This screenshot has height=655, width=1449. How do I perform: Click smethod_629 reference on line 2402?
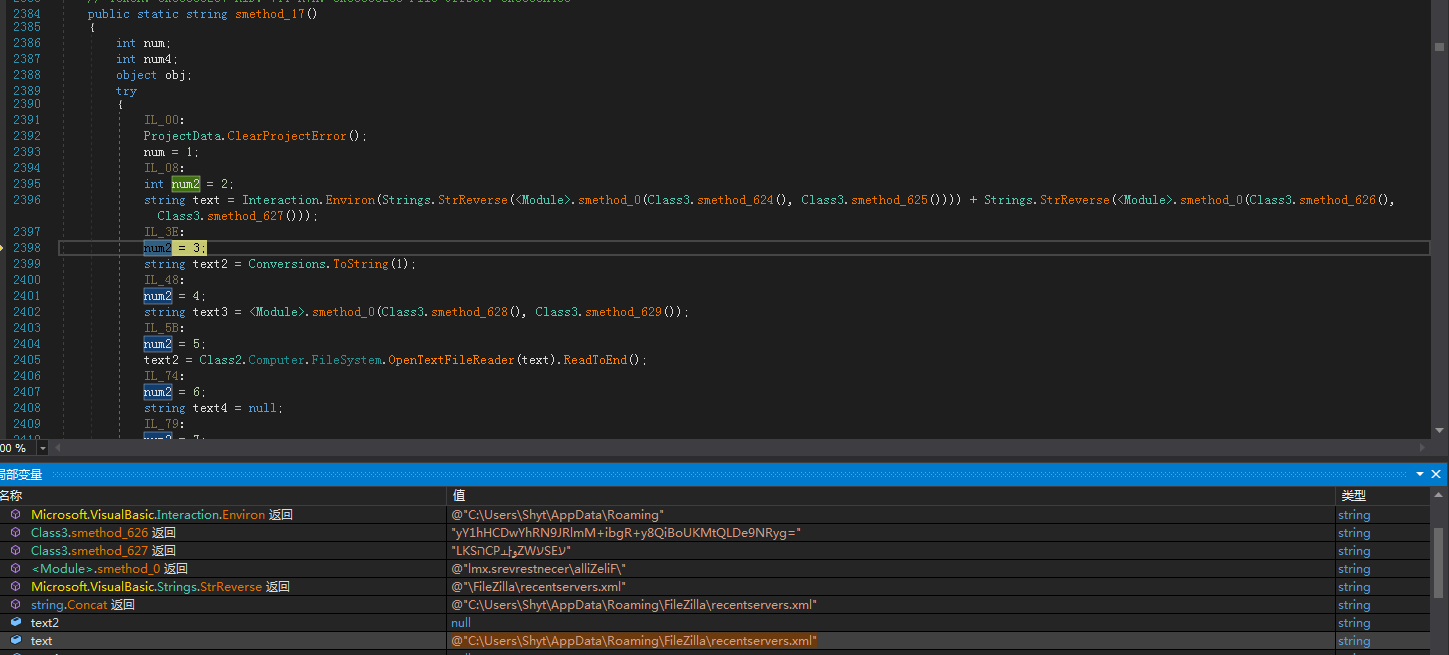[x=624, y=312]
